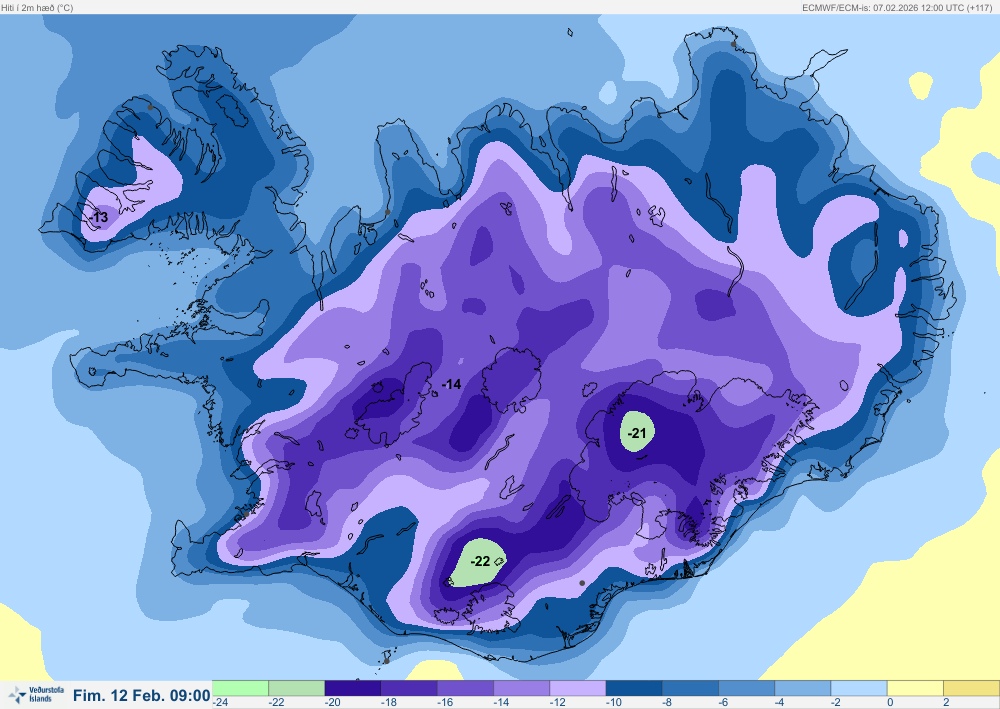The image size is (1000, 709).
Task: Select the -18 to -16 purple legend swatch
Action: [x=409, y=688]
